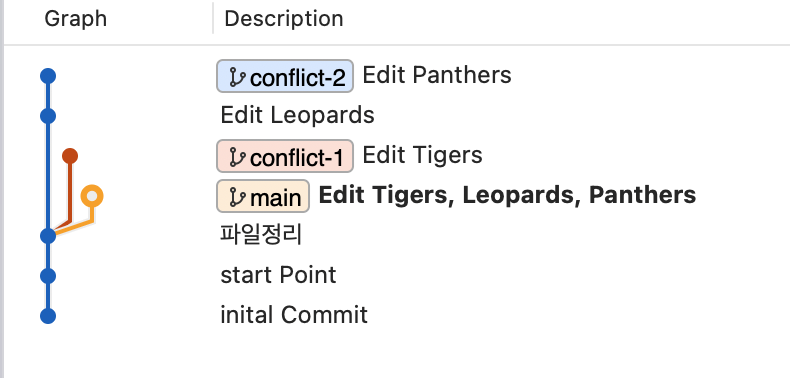Select the Edit Leopards commit

click(297, 115)
